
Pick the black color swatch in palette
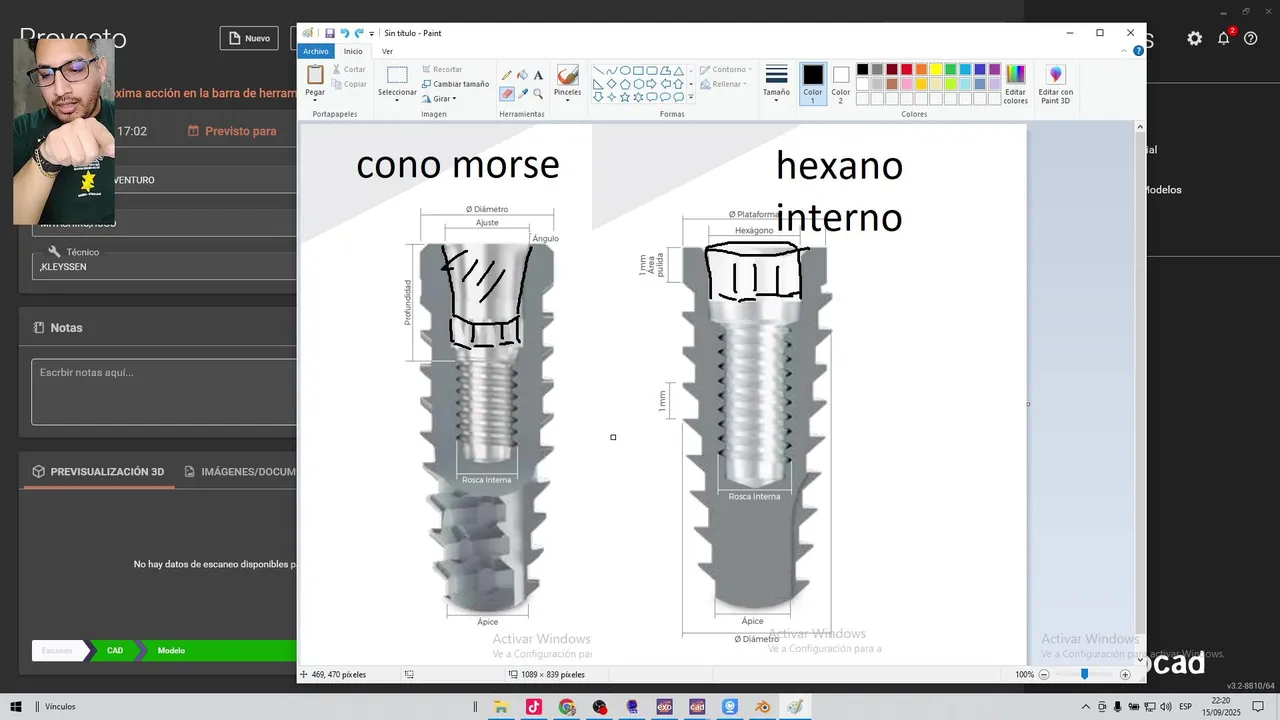click(862, 70)
